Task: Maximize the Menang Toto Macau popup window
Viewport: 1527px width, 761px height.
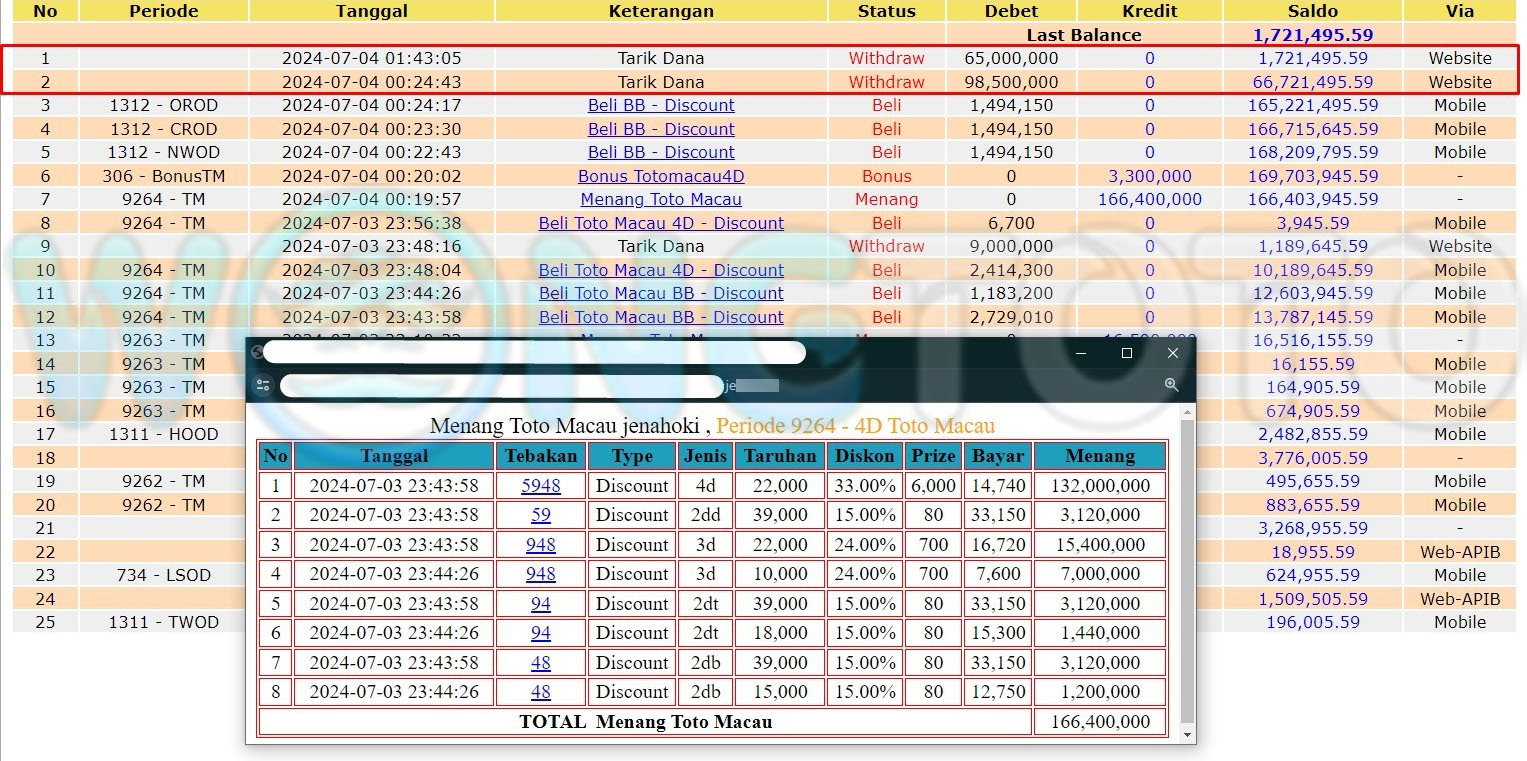Action: (1127, 353)
